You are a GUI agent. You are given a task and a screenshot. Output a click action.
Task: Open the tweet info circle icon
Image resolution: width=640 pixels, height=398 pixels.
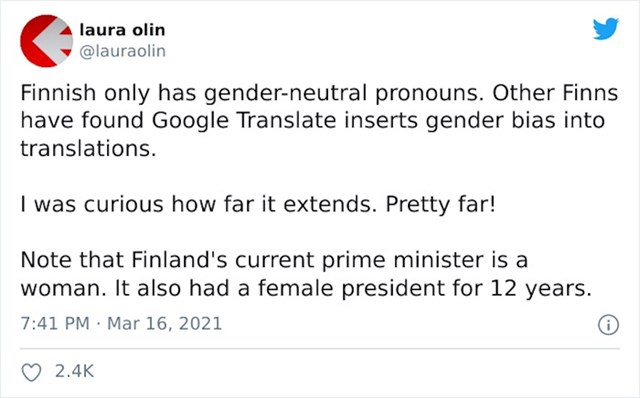coord(609,325)
